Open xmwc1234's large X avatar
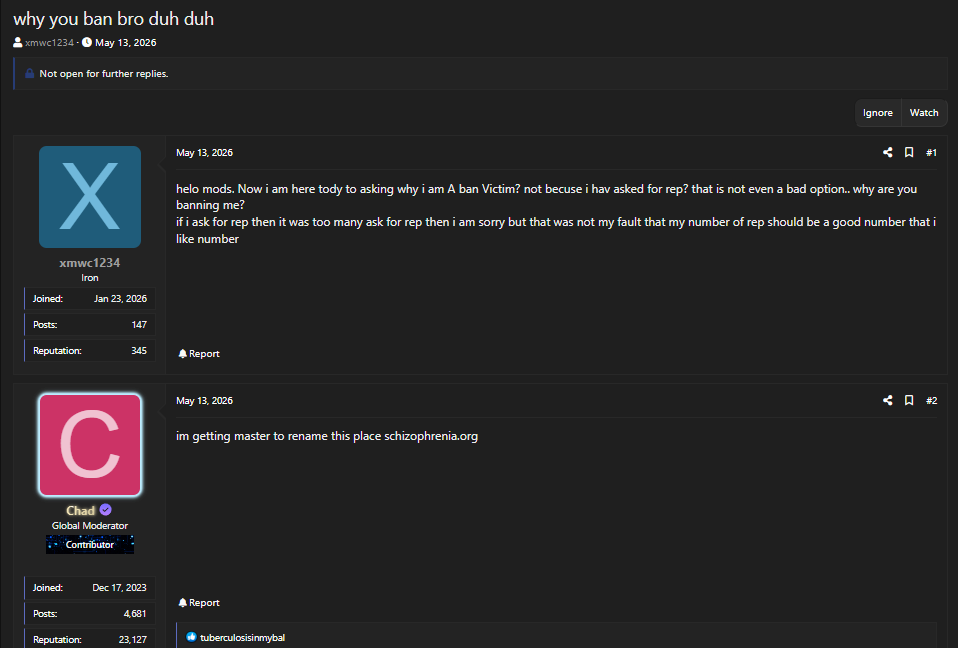Viewport: 958px width, 648px height. click(x=90, y=197)
